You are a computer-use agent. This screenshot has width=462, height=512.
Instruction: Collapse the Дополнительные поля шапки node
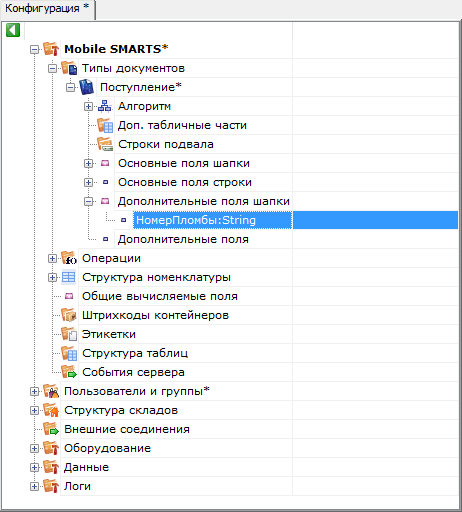point(88,201)
